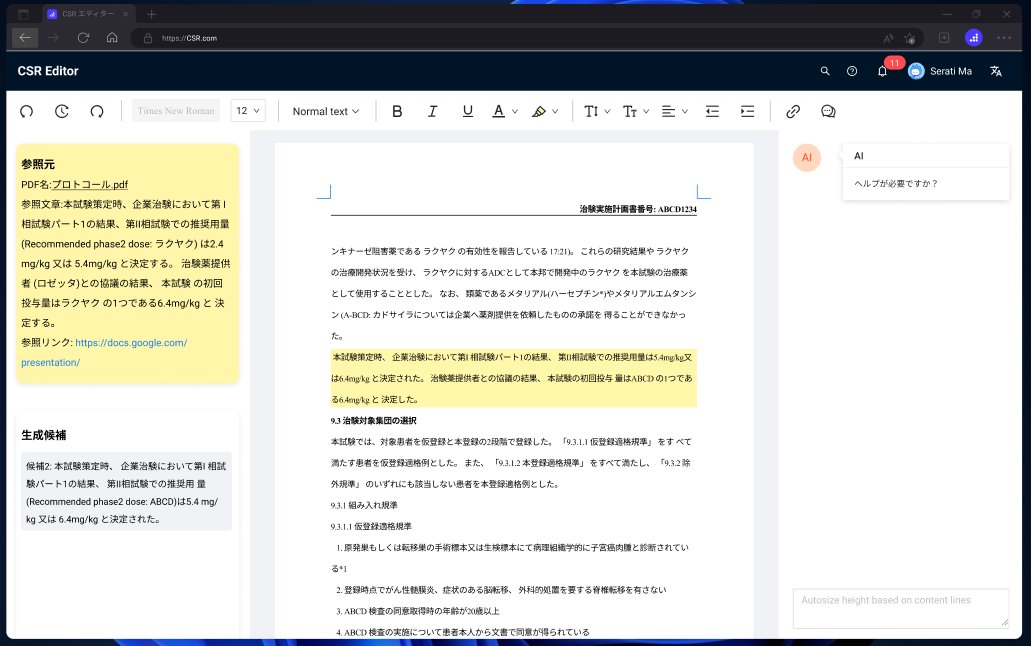Insert a hyperlink with the link icon
Viewport: 1031px width, 646px height.
pos(793,111)
